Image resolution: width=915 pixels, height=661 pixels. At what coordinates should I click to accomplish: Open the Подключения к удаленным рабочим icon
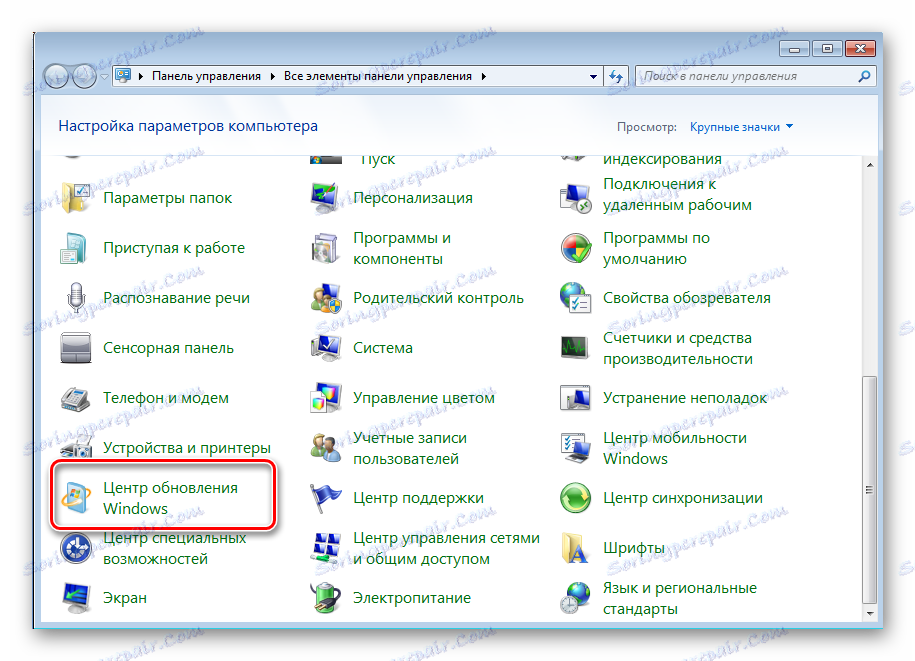(575, 198)
